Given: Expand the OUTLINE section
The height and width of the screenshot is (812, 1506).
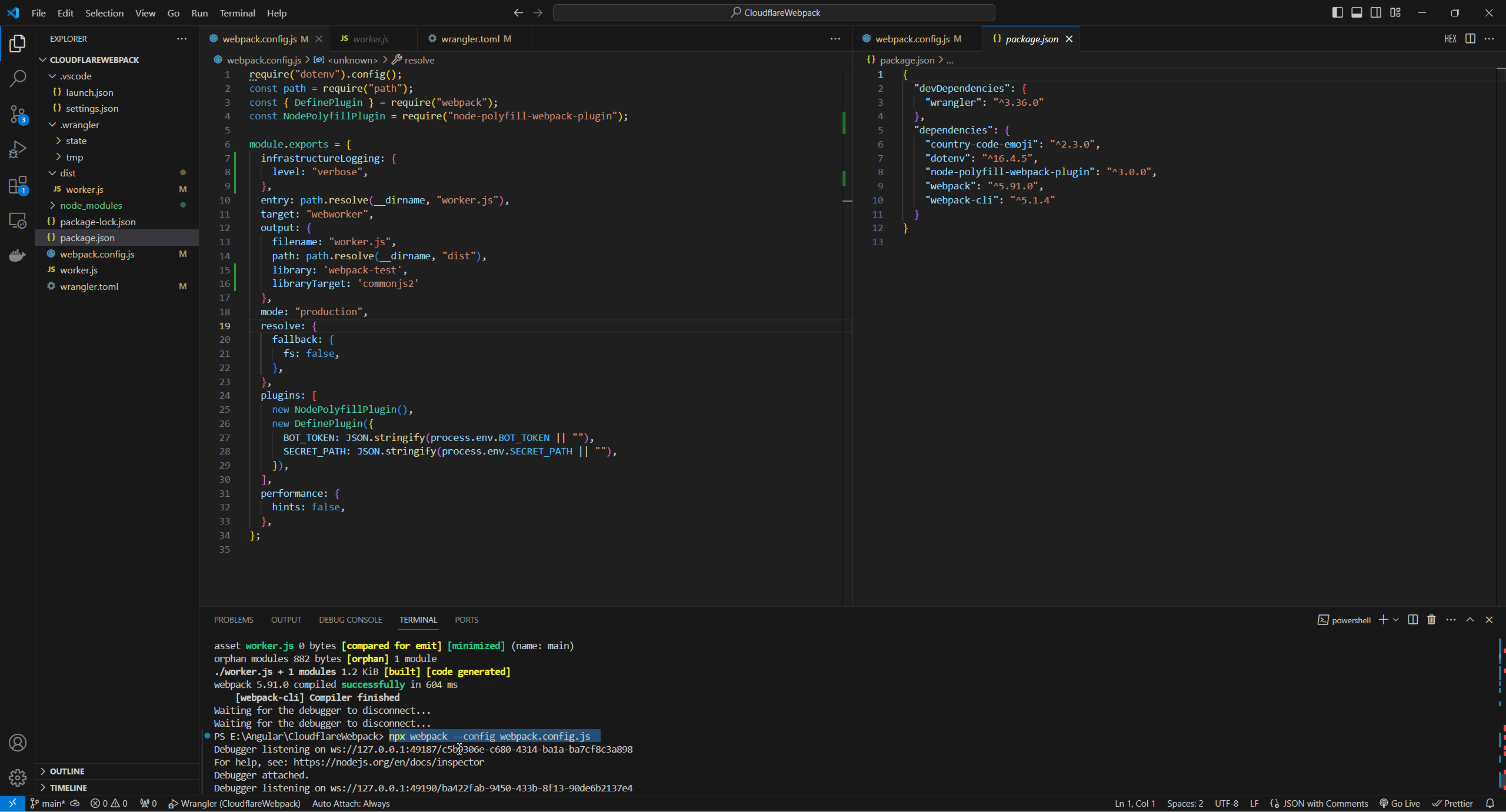Looking at the screenshot, I should (67, 771).
